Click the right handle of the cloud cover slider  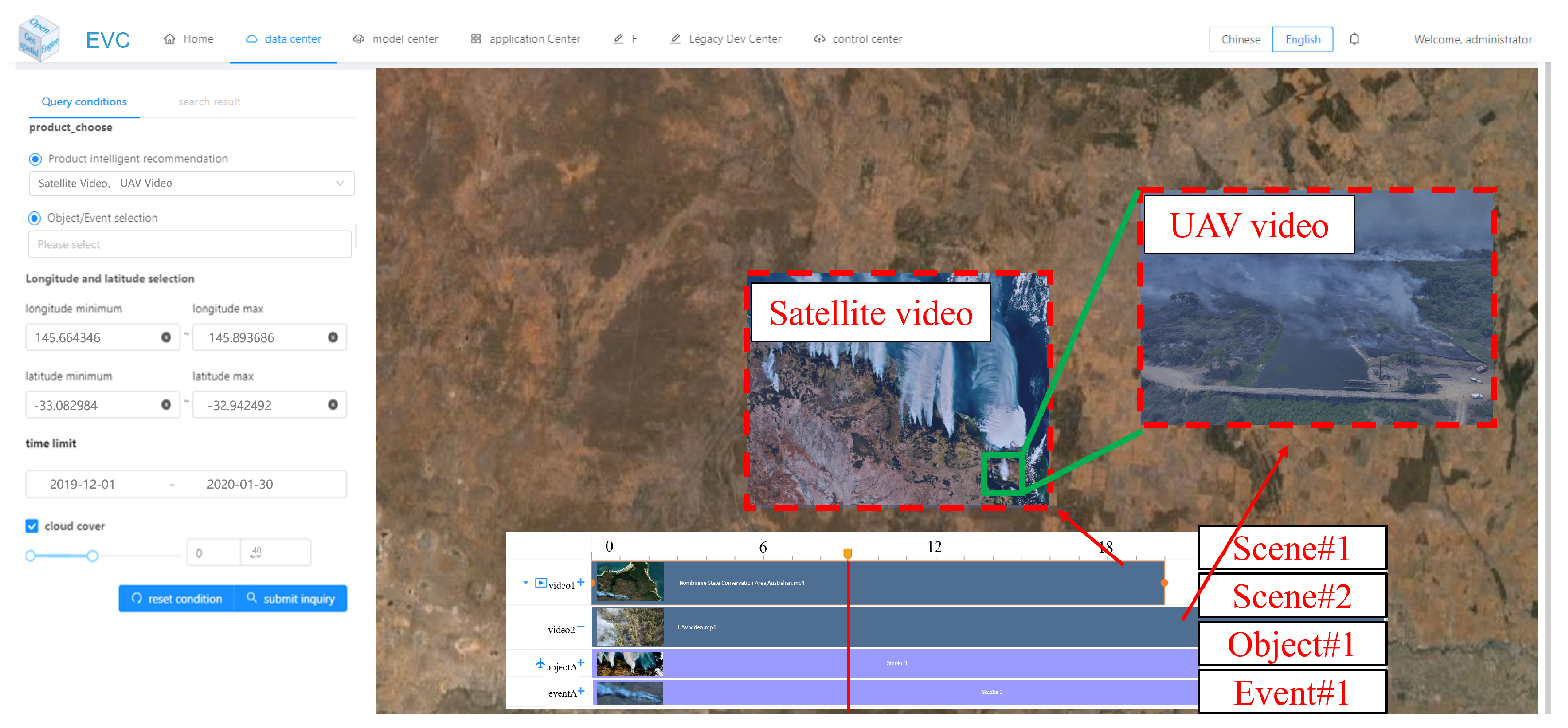click(92, 555)
